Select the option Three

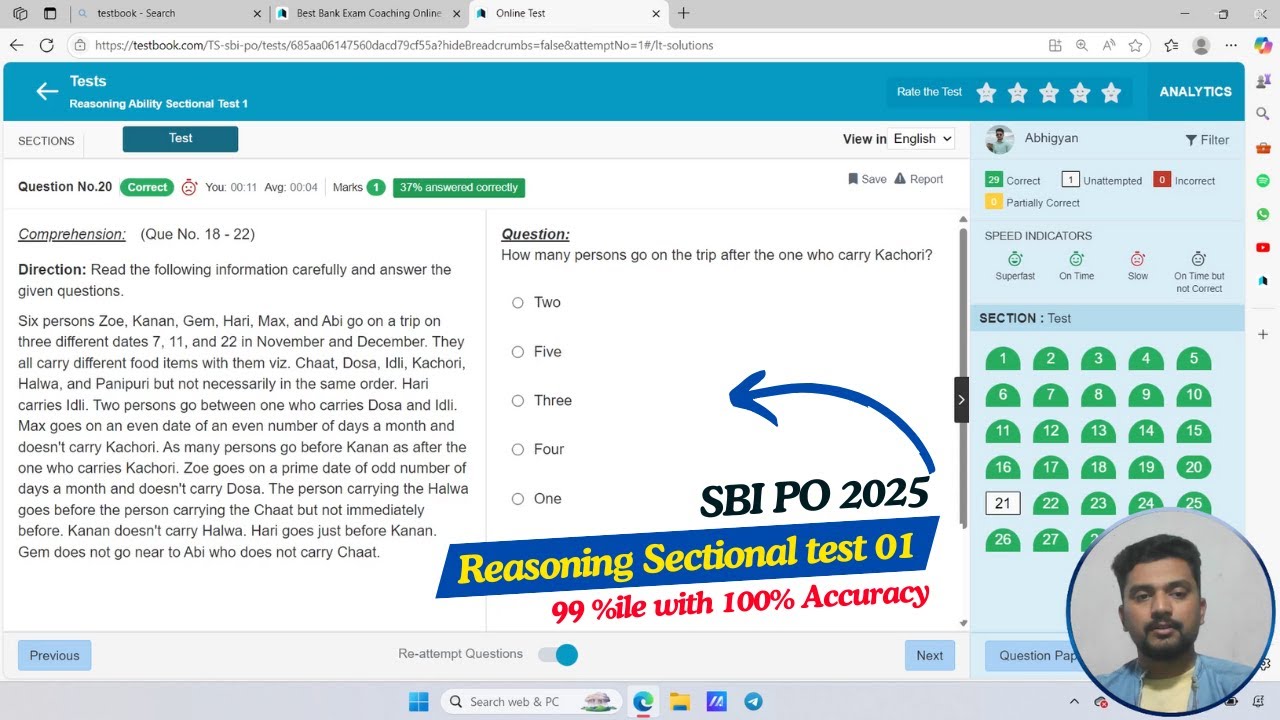click(x=518, y=401)
